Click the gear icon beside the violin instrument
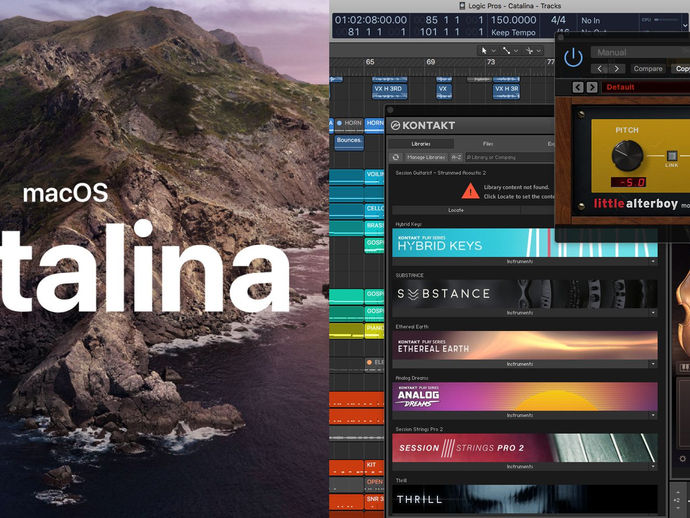The image size is (690, 518). (x=683, y=459)
